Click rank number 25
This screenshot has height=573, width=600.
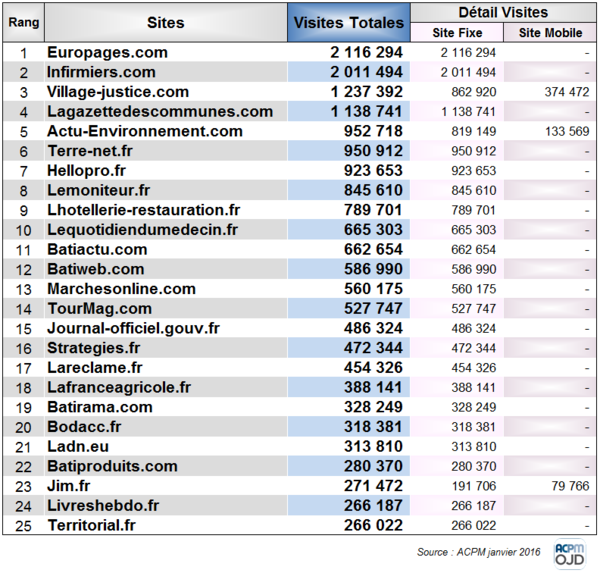pos(23,526)
